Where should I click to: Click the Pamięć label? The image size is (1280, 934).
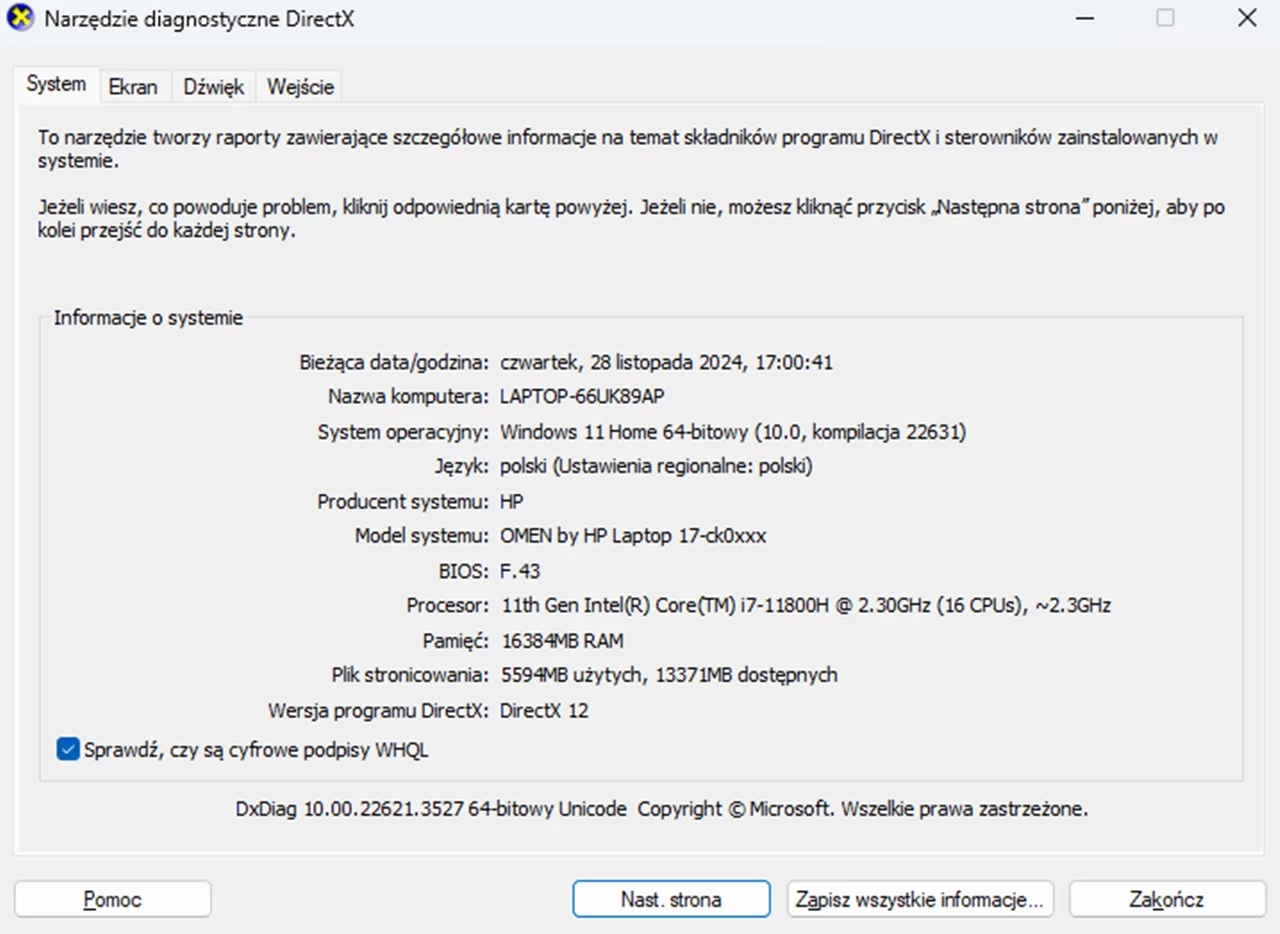tap(455, 640)
